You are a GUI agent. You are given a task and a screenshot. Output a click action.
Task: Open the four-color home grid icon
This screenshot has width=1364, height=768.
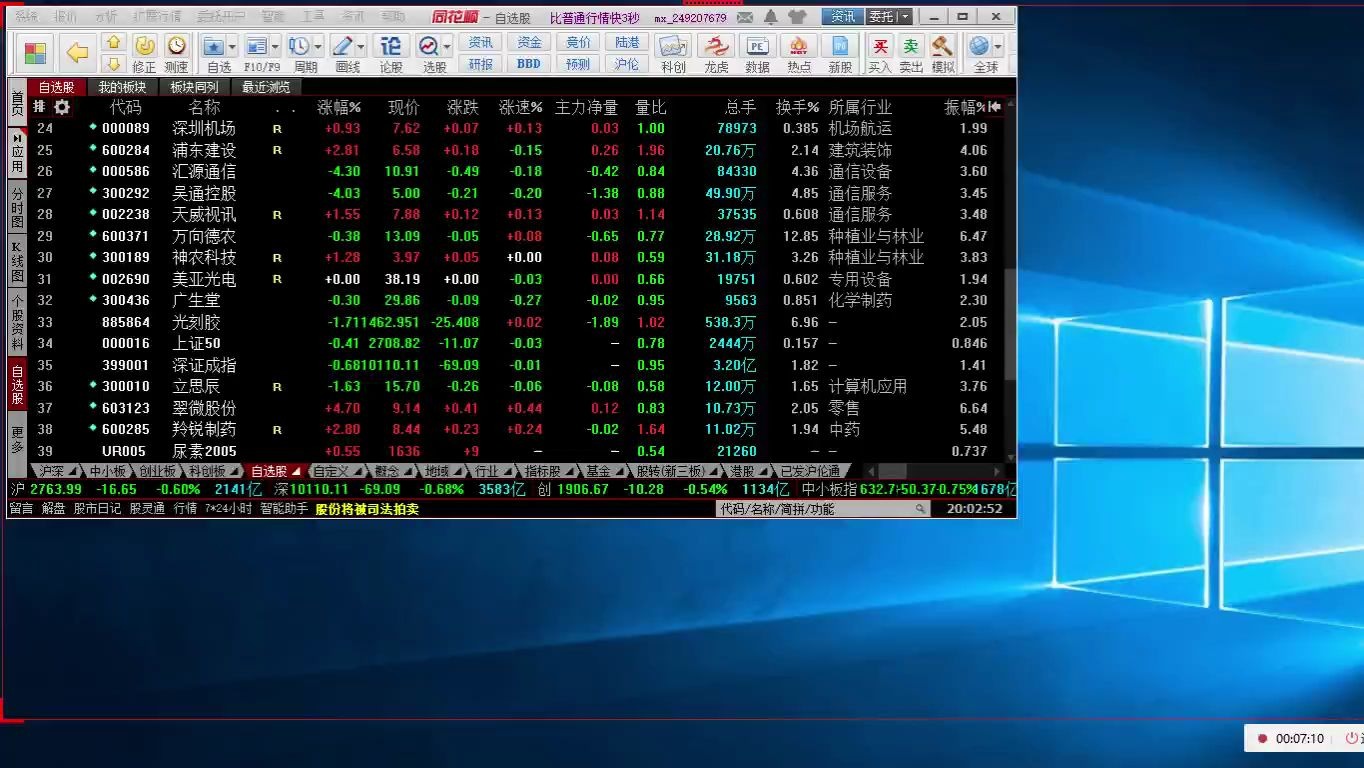pos(35,53)
